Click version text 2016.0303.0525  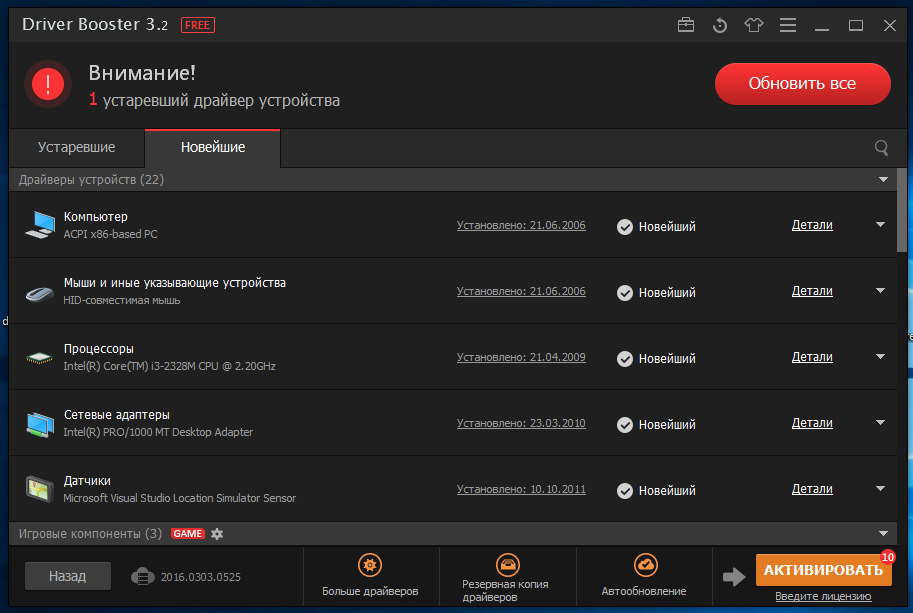tap(201, 577)
